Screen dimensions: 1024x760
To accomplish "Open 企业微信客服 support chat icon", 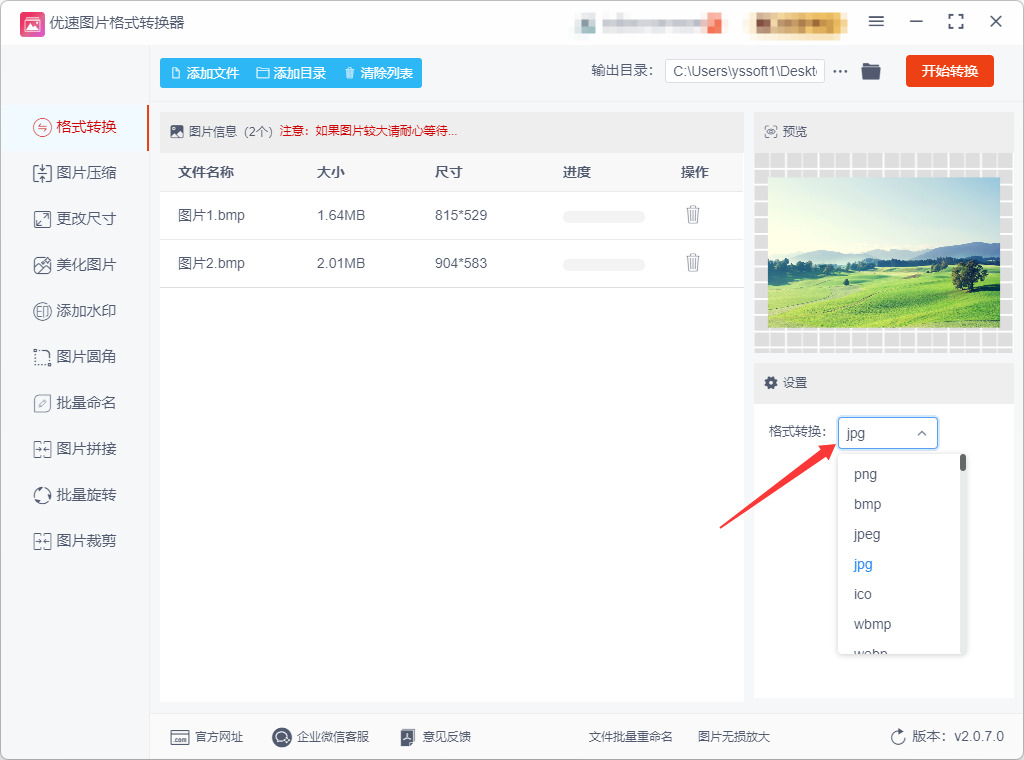I will tap(281, 737).
